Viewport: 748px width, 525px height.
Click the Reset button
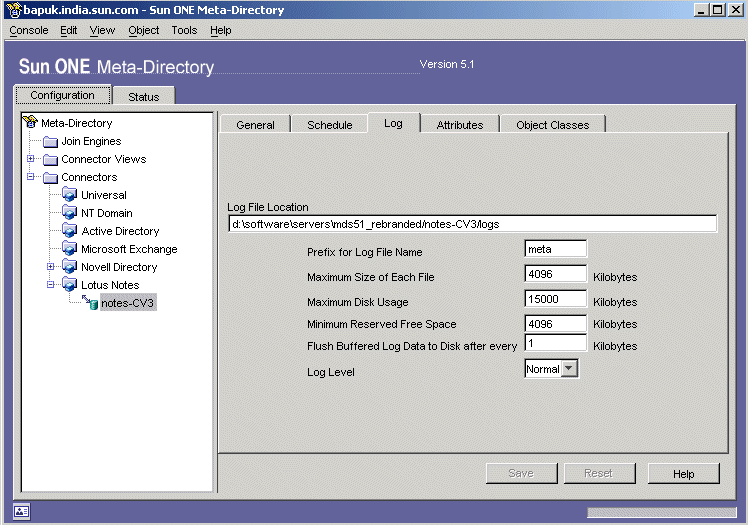click(x=599, y=473)
